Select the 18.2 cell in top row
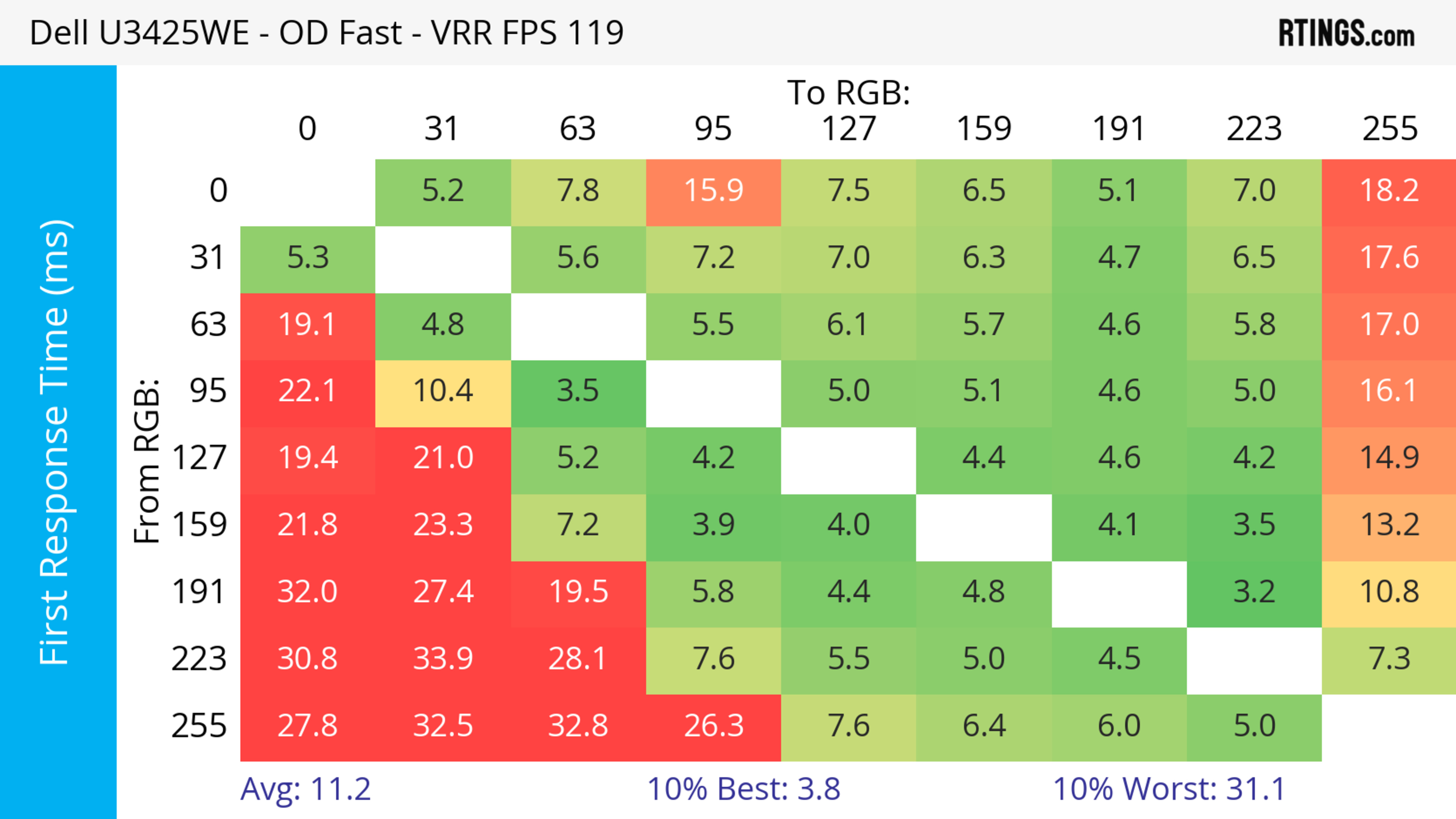 pos(1389,190)
